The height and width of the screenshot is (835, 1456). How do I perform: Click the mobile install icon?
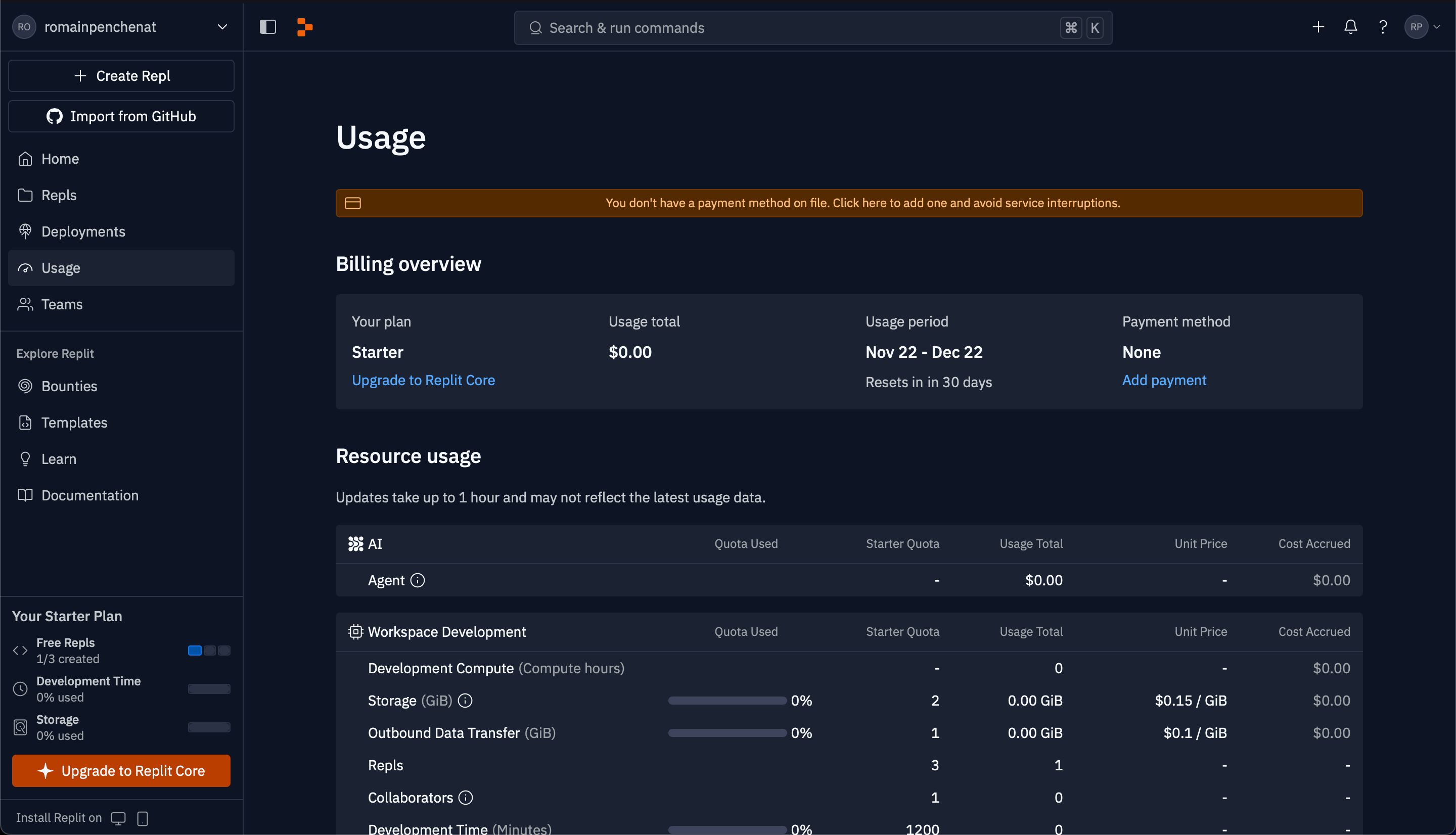tap(143, 818)
